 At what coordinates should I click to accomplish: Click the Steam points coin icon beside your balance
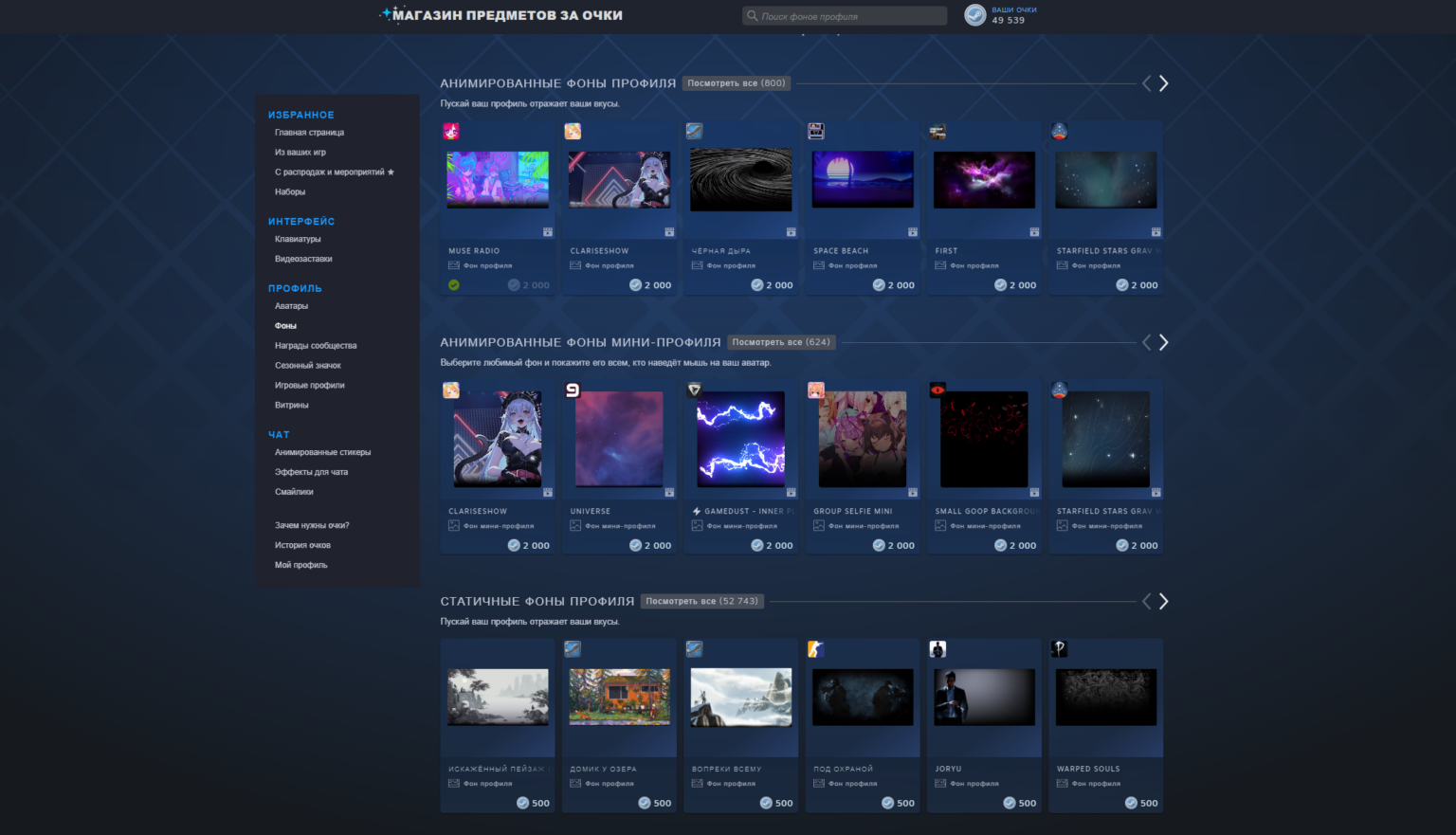tap(975, 15)
